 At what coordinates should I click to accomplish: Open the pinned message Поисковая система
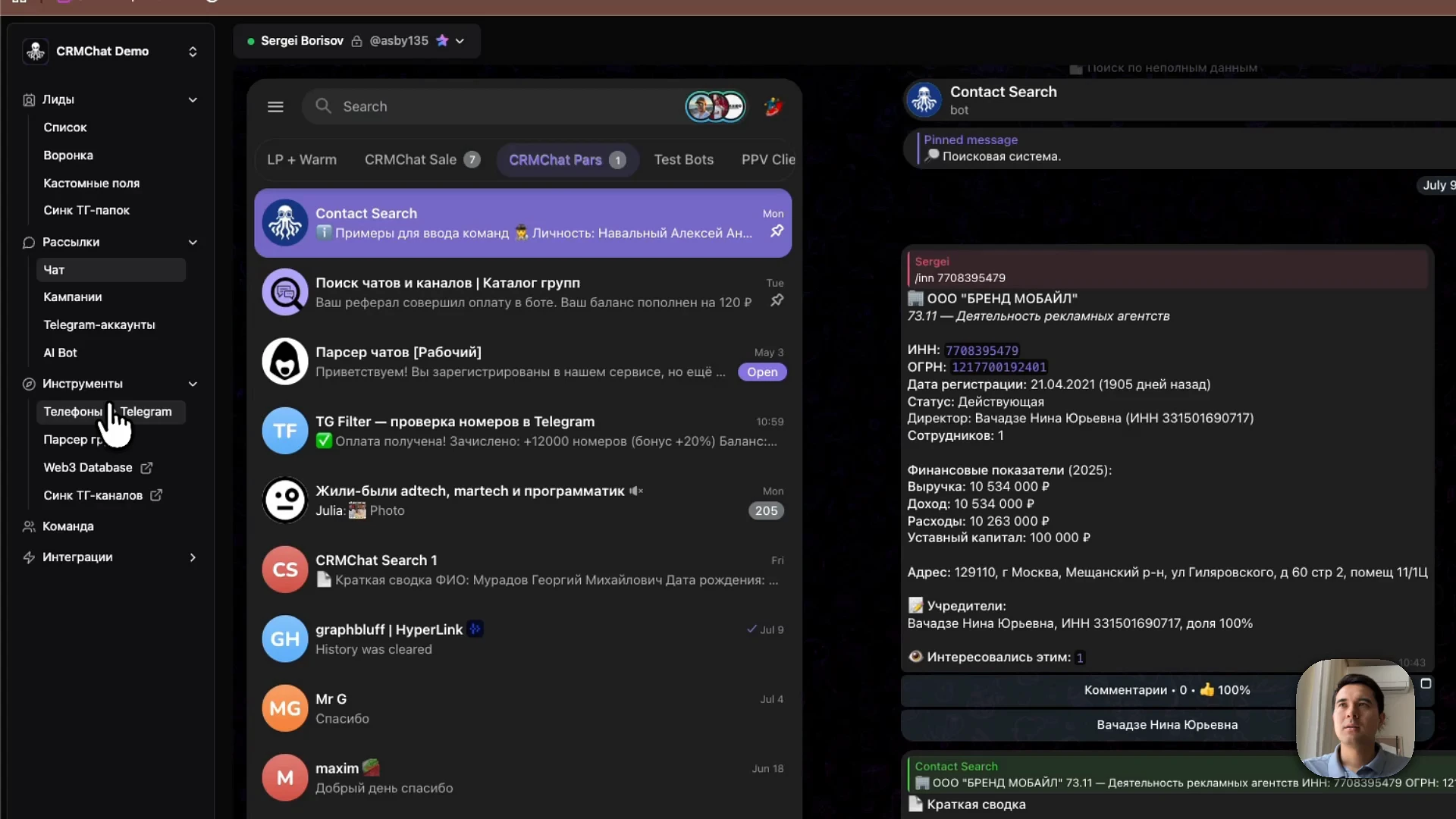coord(1179,149)
